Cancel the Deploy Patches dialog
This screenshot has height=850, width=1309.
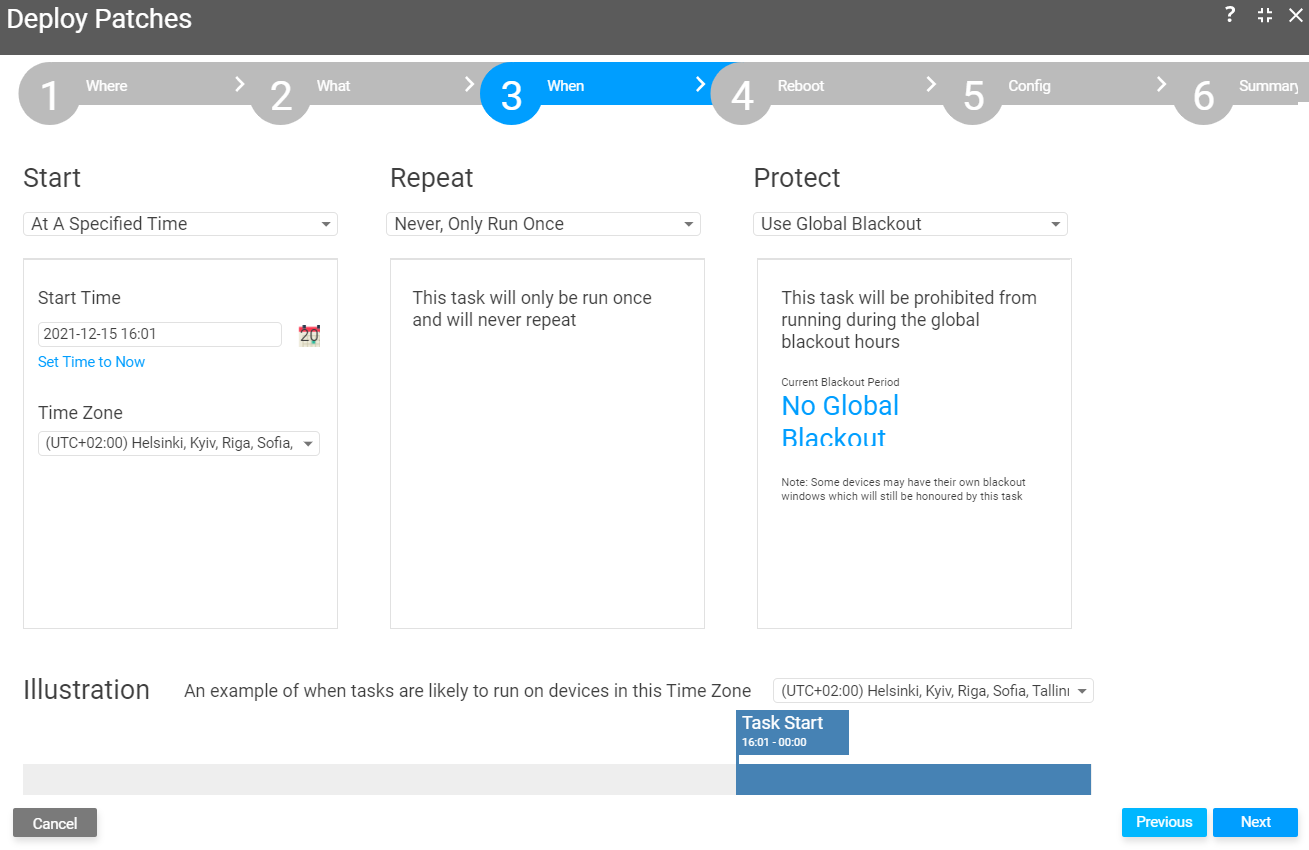click(x=55, y=823)
